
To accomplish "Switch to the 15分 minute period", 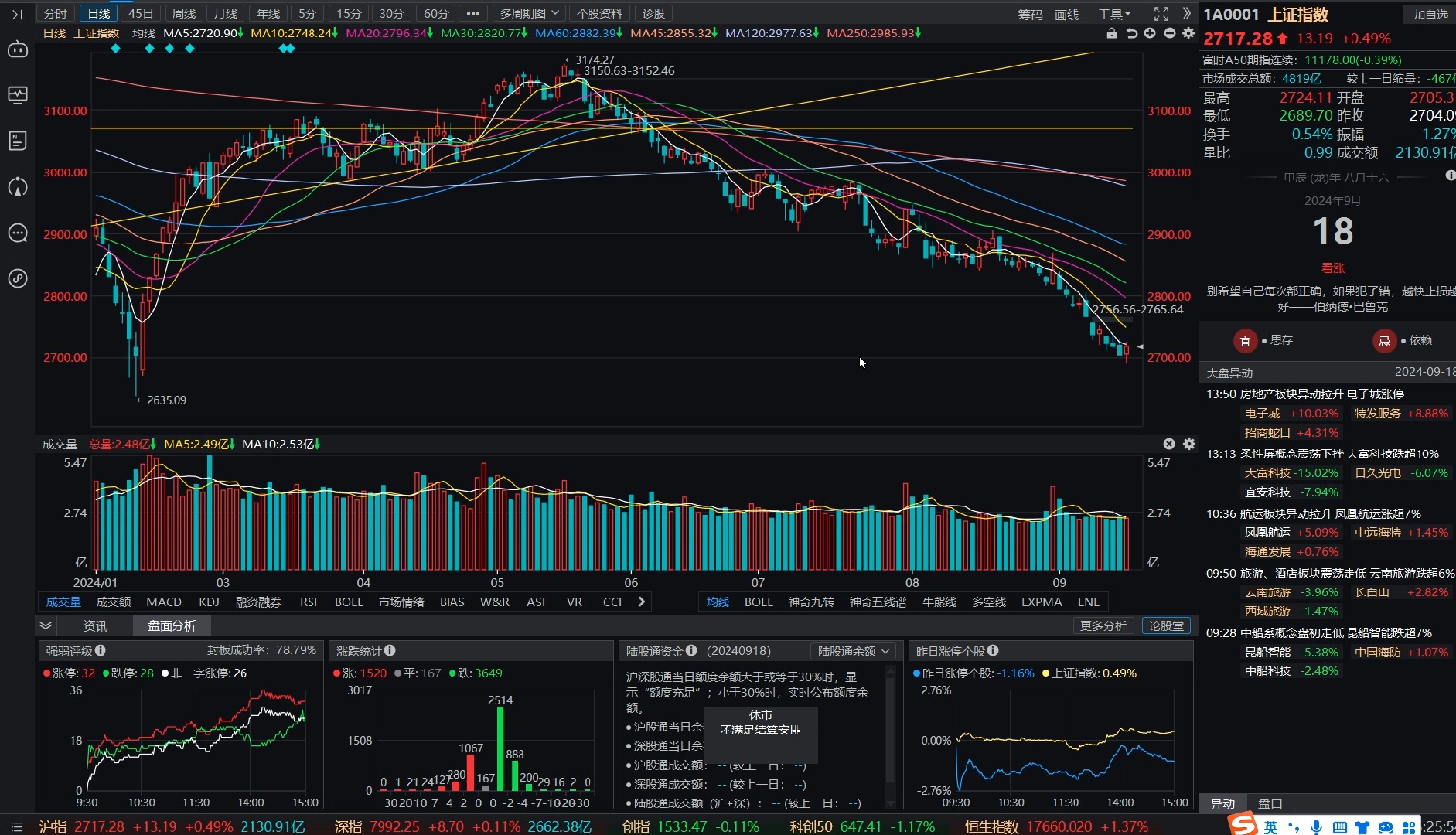I will 349,13.
